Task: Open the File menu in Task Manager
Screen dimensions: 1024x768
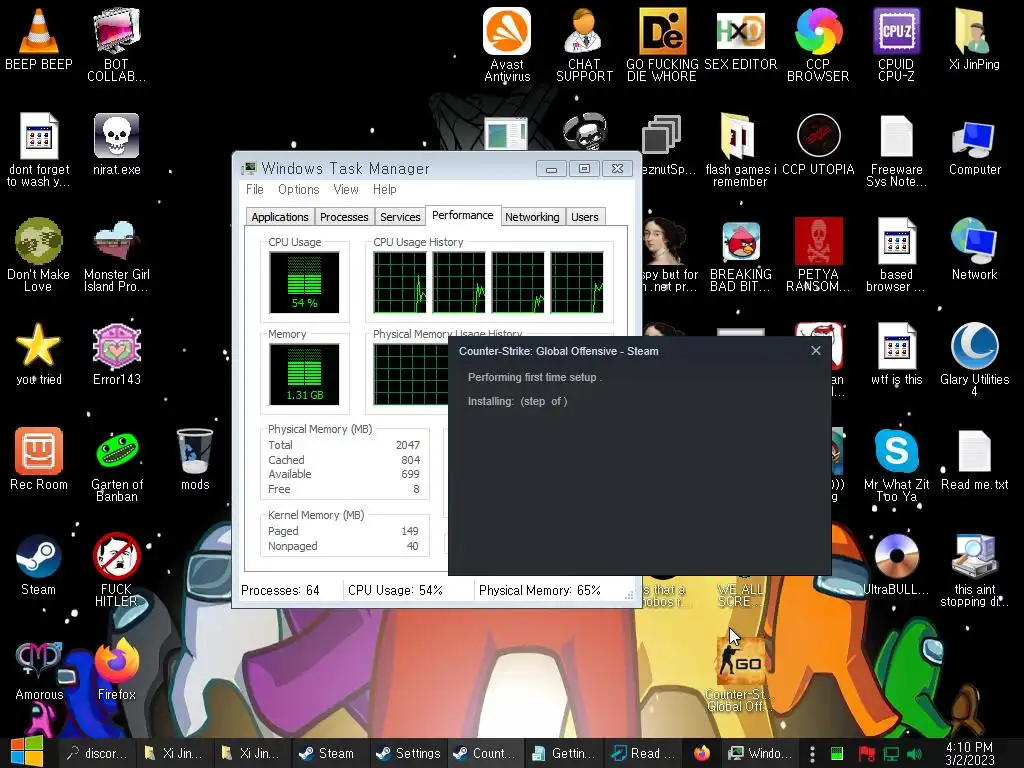Action: pos(255,189)
